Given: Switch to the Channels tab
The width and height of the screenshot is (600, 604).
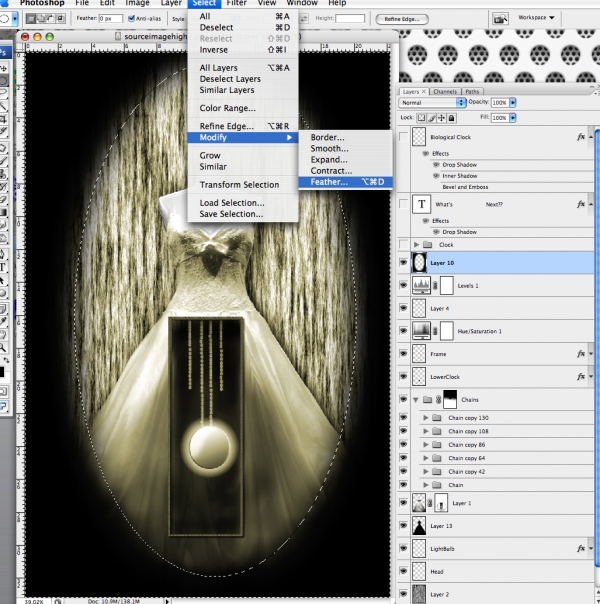Looking at the screenshot, I should (445, 91).
